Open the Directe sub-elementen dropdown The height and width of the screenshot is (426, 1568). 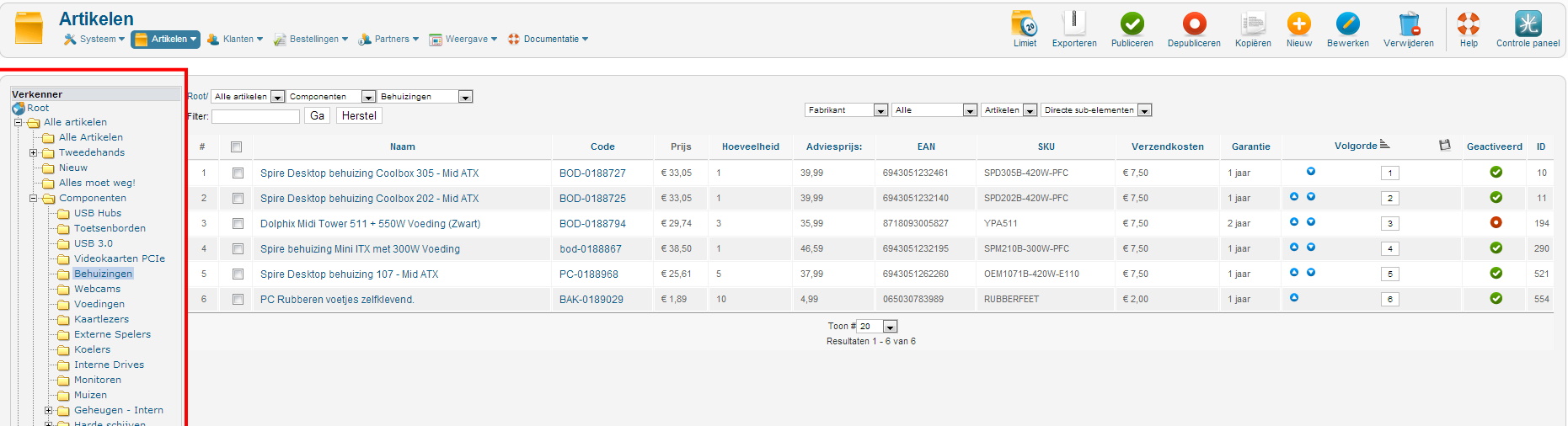point(1096,110)
